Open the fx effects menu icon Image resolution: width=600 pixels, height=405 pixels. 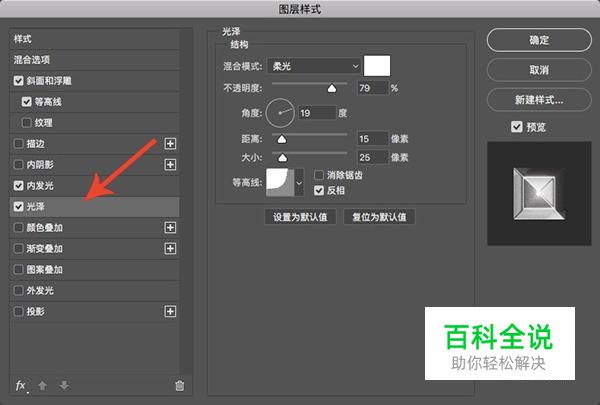(21, 385)
